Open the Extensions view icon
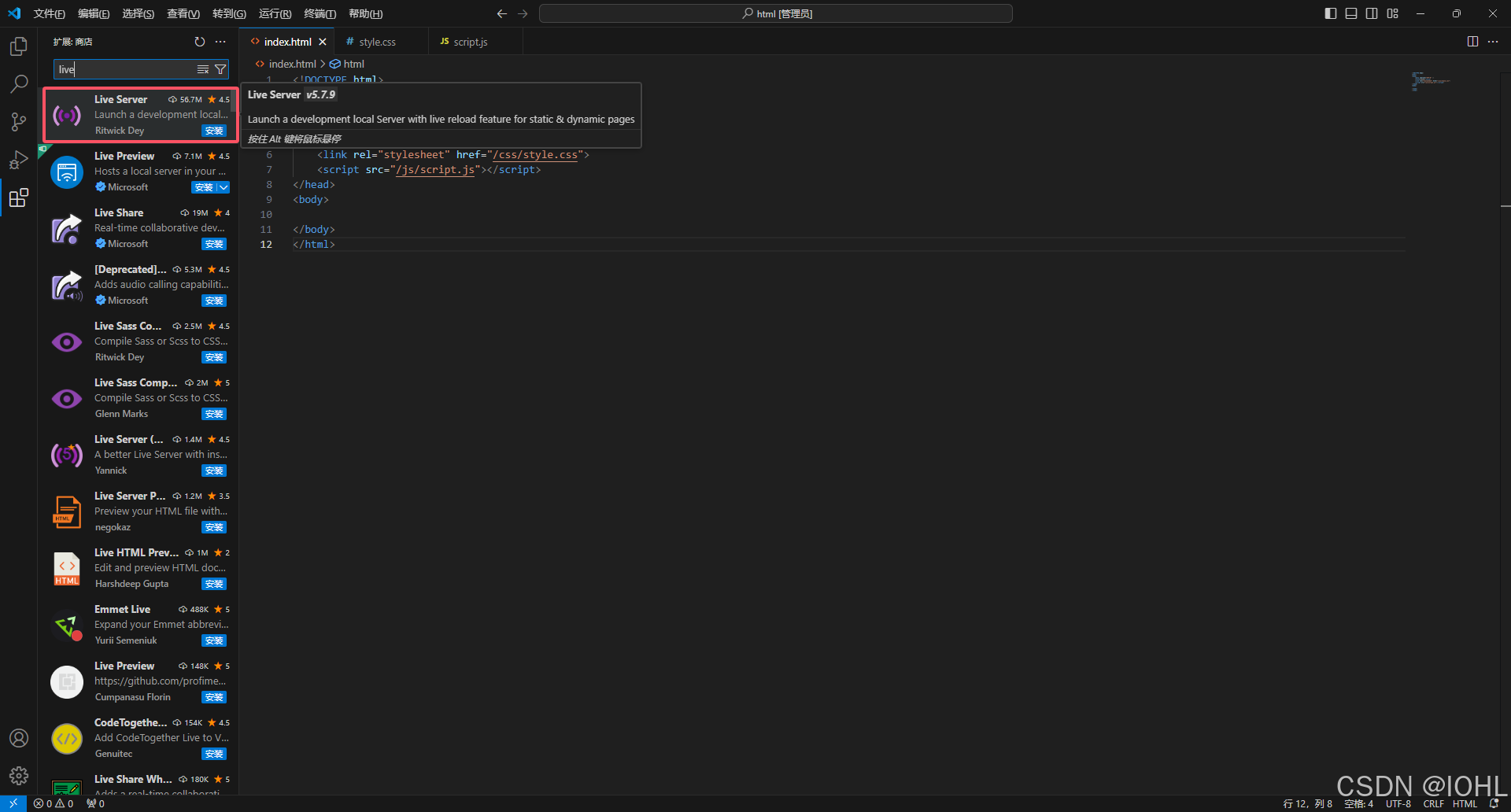This screenshot has height=812, width=1511. click(x=19, y=197)
